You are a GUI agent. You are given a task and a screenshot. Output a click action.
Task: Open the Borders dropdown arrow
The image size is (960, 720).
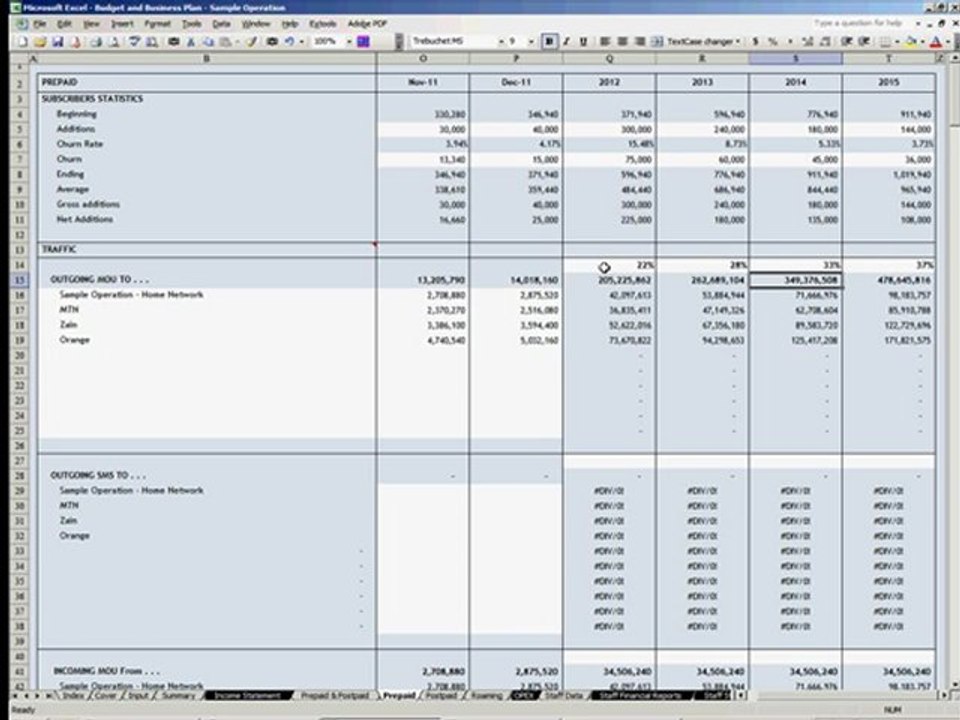(x=897, y=42)
